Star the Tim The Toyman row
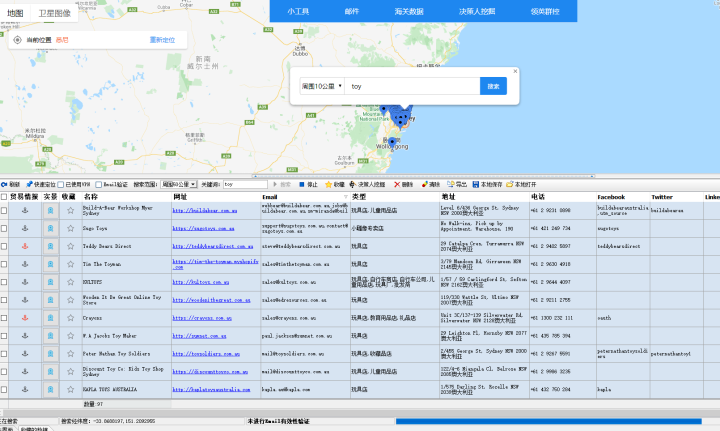The height and width of the screenshot is (431, 720). pyautogui.click(x=70, y=264)
